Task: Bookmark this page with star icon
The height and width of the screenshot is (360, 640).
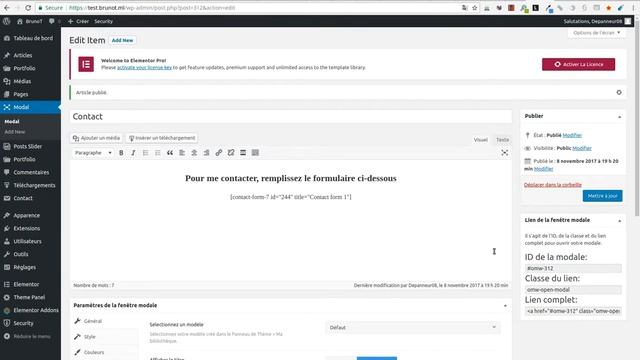Action: [474, 8]
